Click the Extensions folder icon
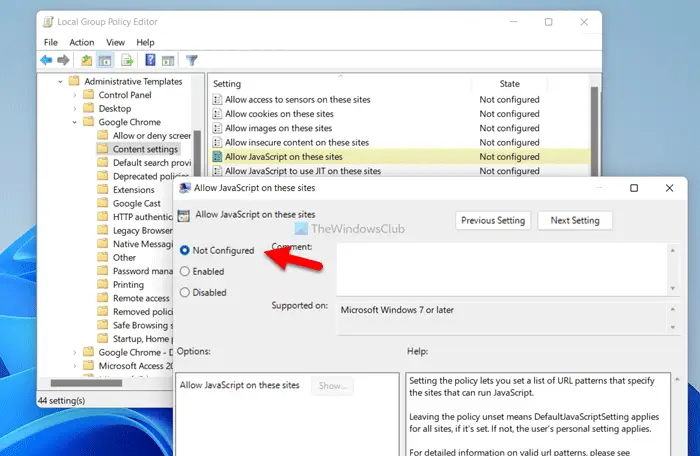The width and height of the screenshot is (700, 456). [x=103, y=189]
